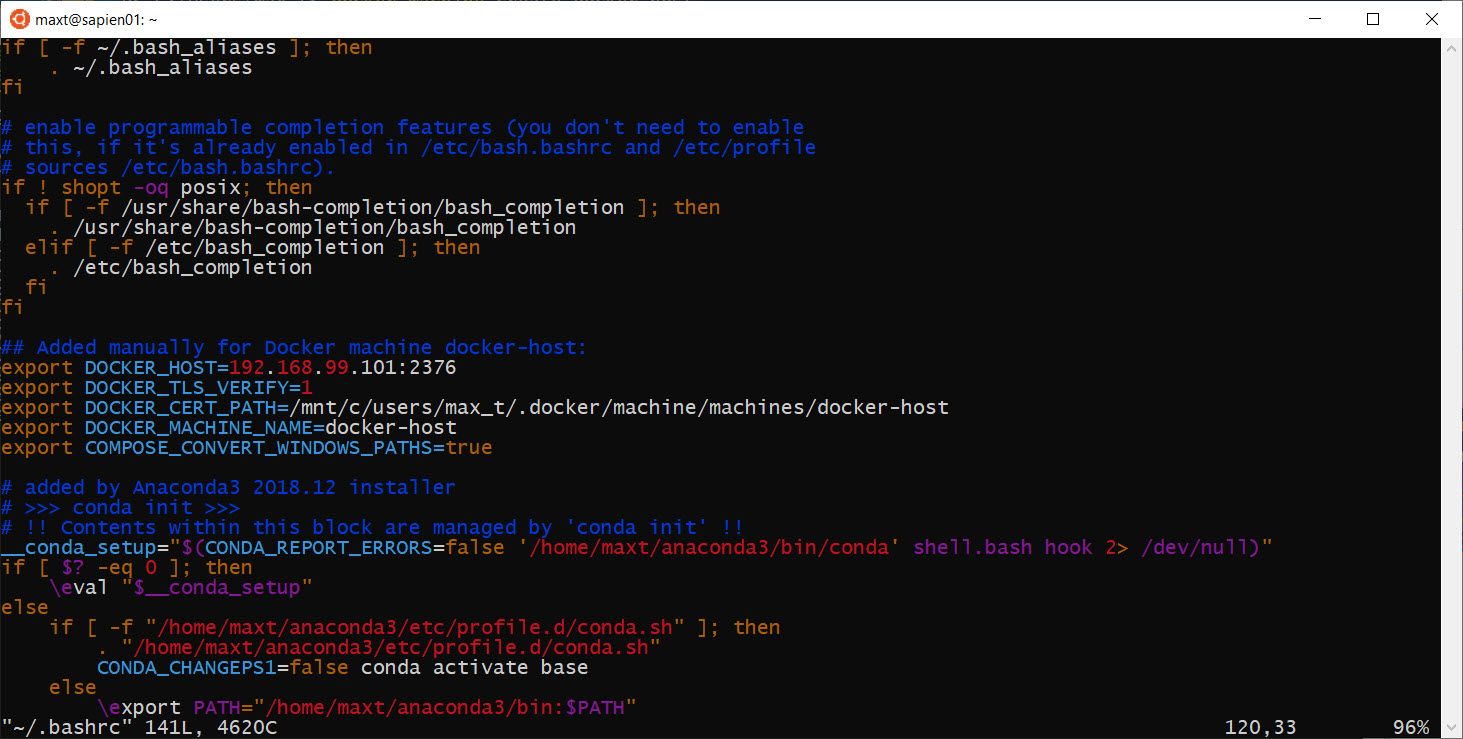Click DOCKER_MACHINE_NAME=docker-host text
The height and width of the screenshot is (739, 1463).
pyautogui.click(x=271, y=428)
